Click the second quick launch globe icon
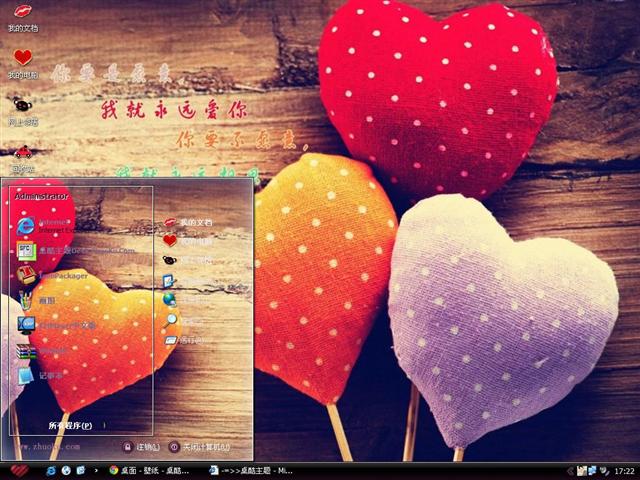 66,471
